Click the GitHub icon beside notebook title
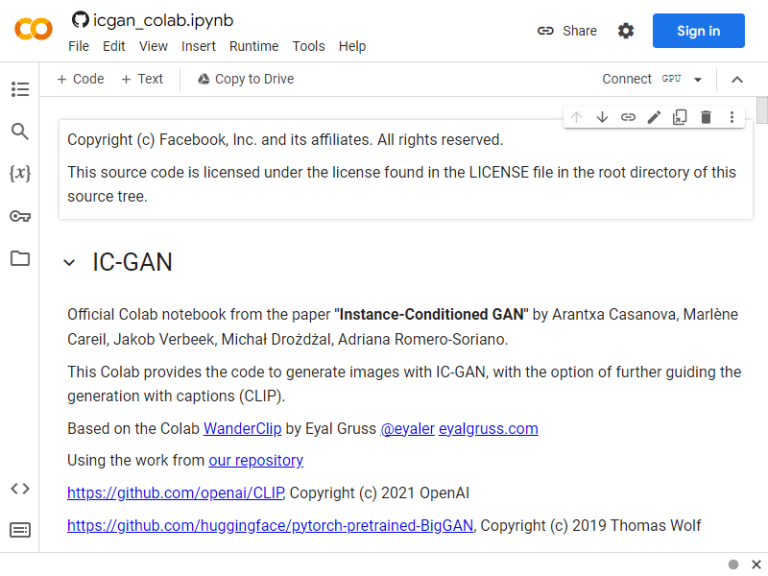Viewport: 768px width, 576px height. (80, 20)
